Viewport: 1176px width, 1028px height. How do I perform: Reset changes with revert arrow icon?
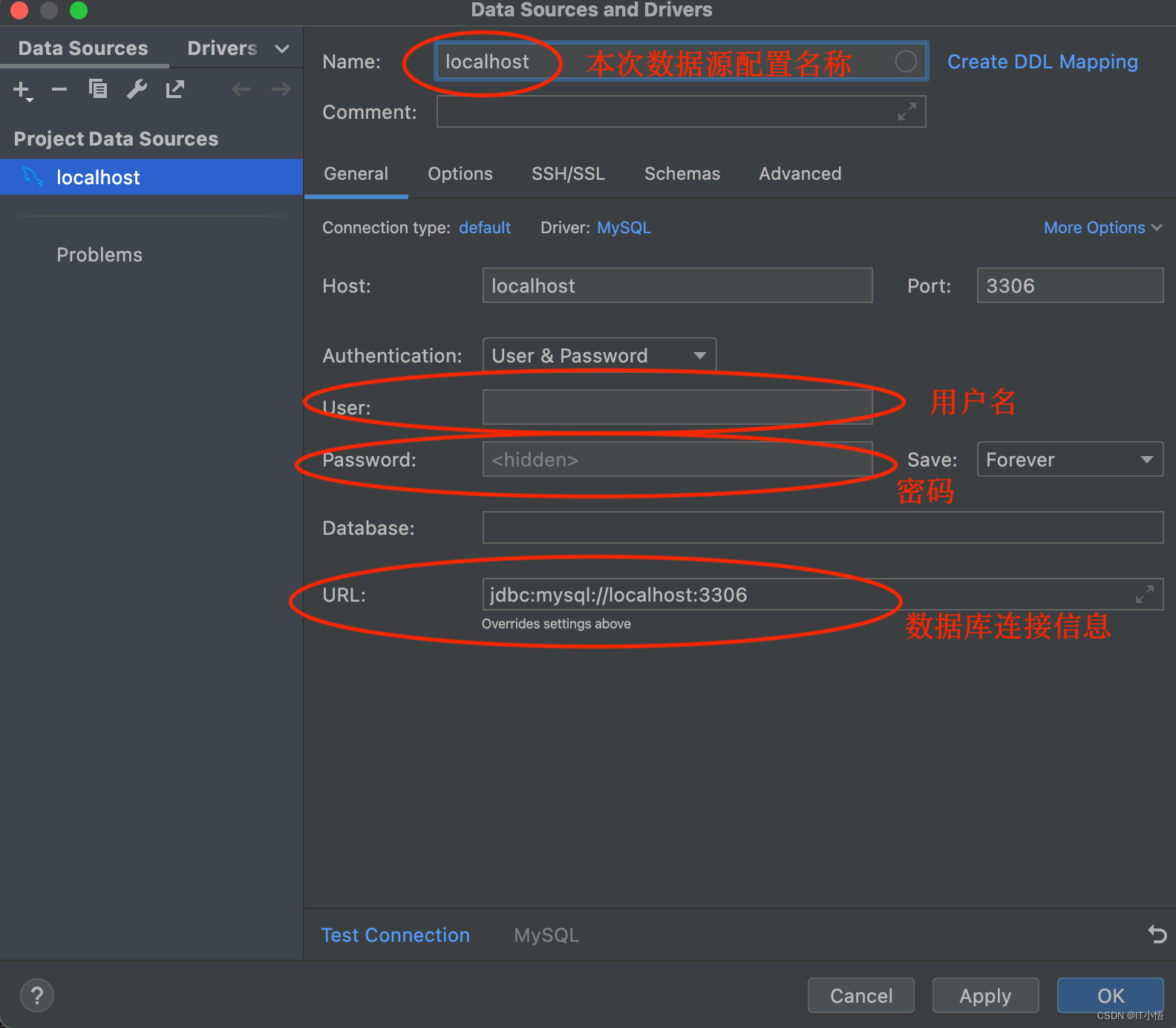tap(1157, 934)
